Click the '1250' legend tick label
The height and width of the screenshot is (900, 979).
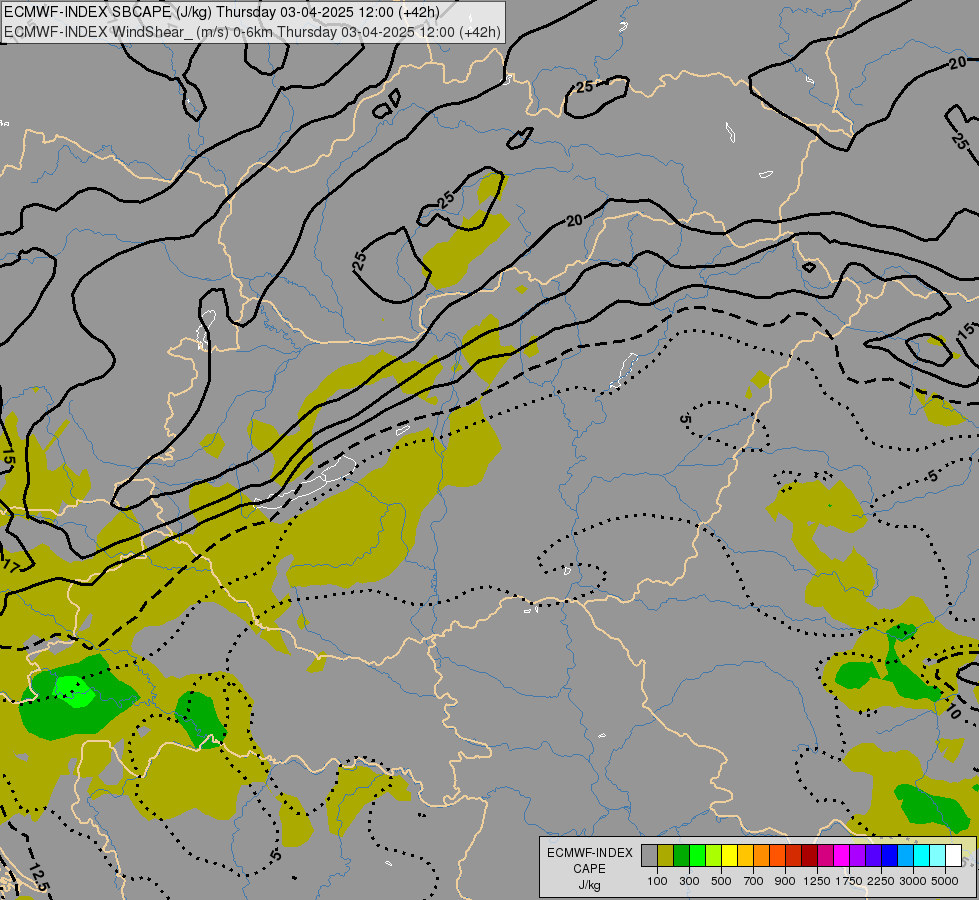point(817,881)
